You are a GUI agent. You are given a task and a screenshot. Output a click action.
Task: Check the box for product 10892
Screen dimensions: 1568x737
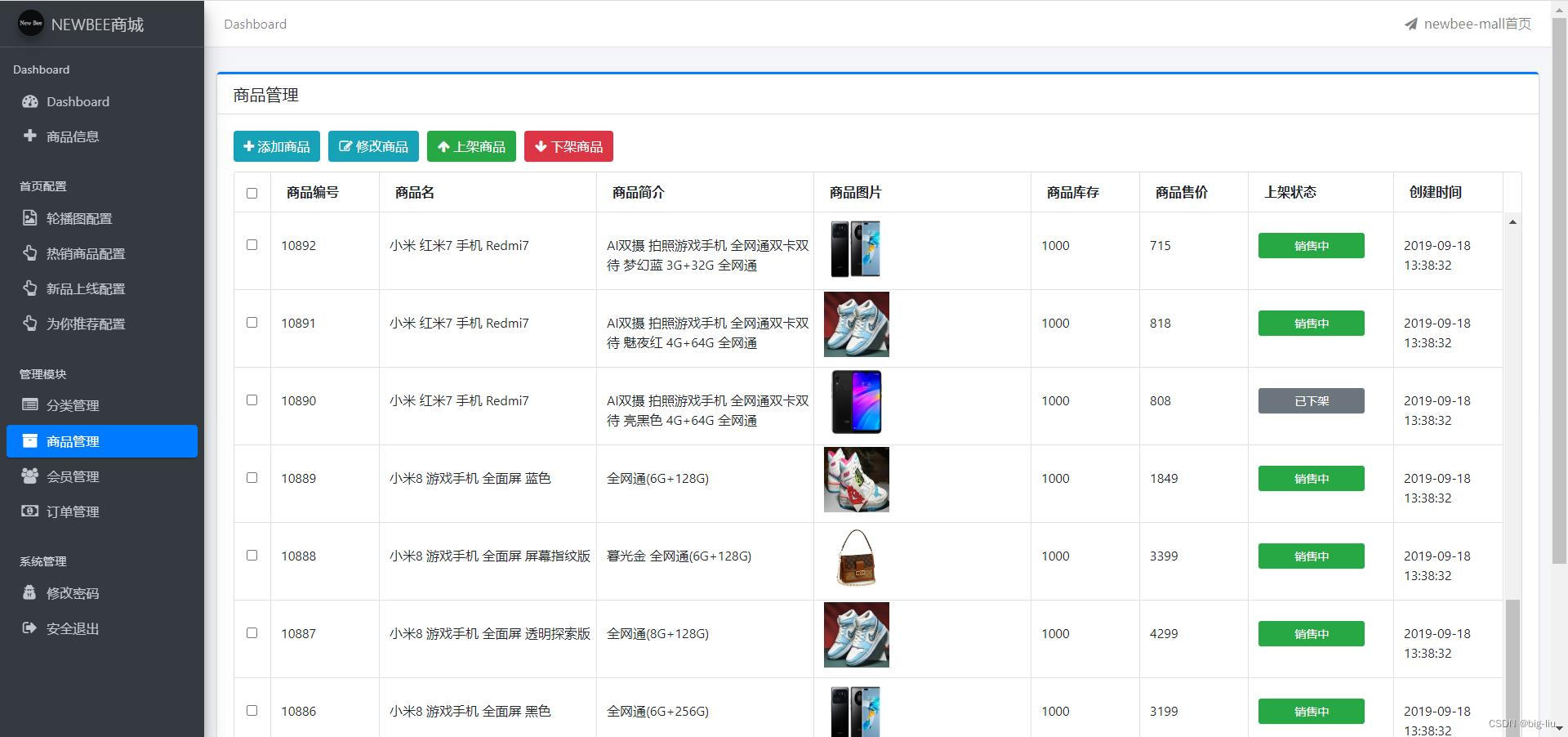(252, 245)
